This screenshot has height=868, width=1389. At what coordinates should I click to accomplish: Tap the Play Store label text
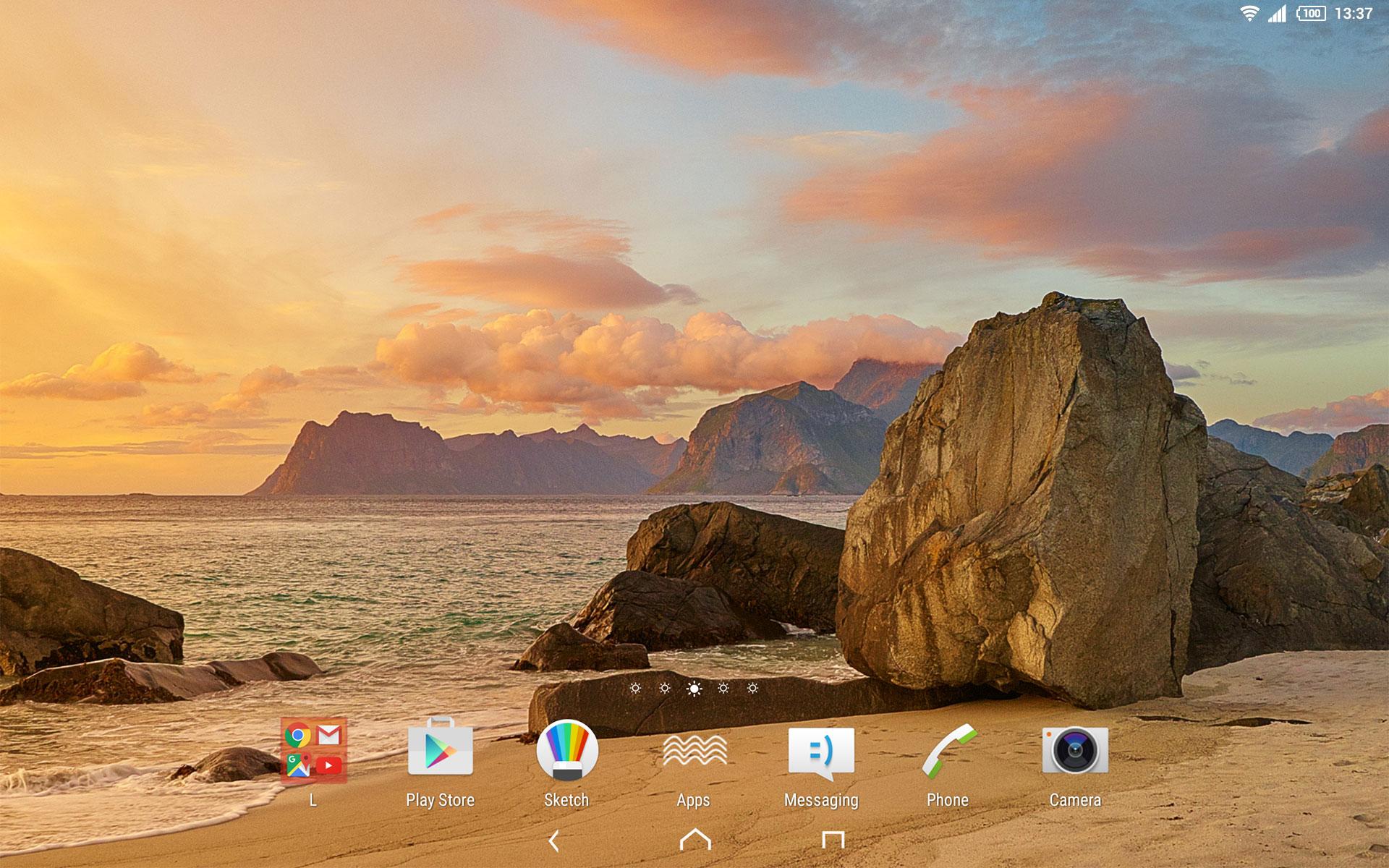click(x=440, y=800)
